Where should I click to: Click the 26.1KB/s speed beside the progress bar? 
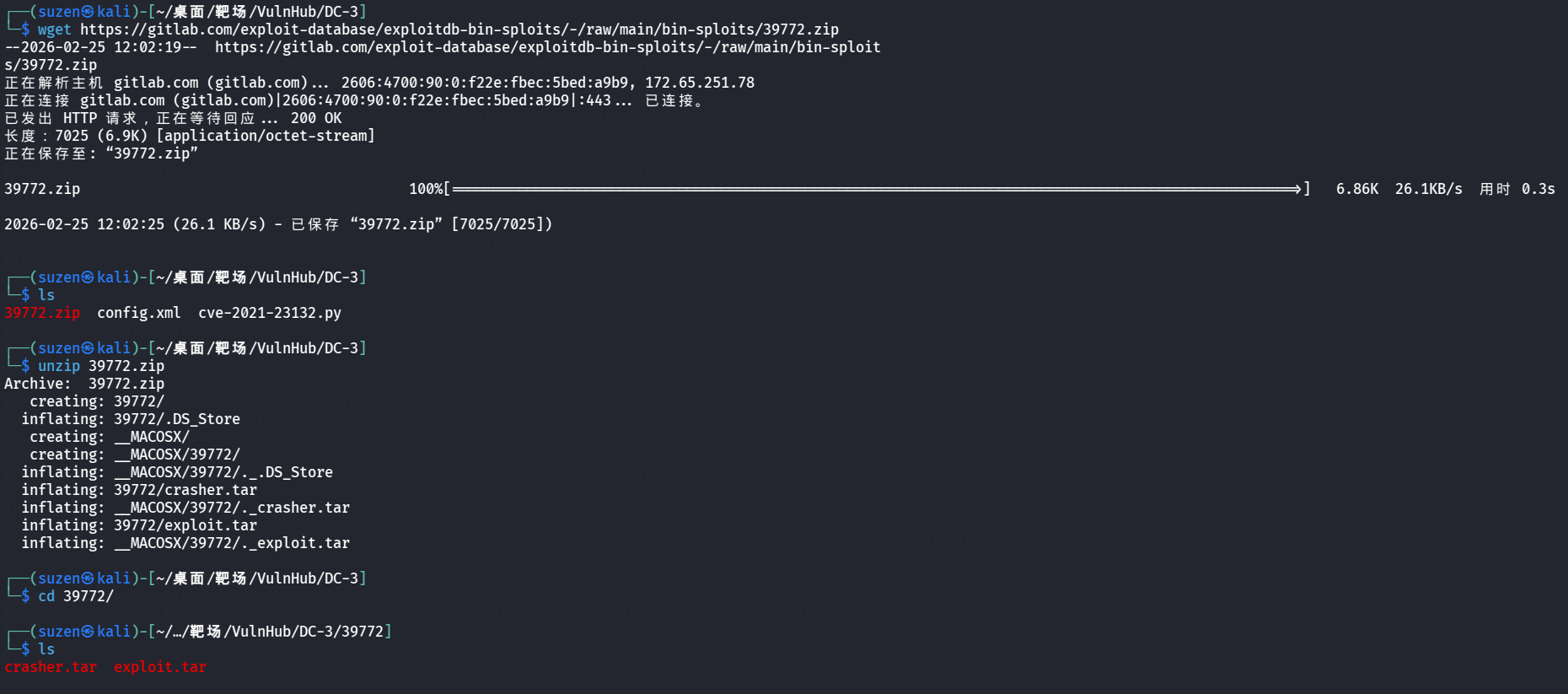(1428, 189)
